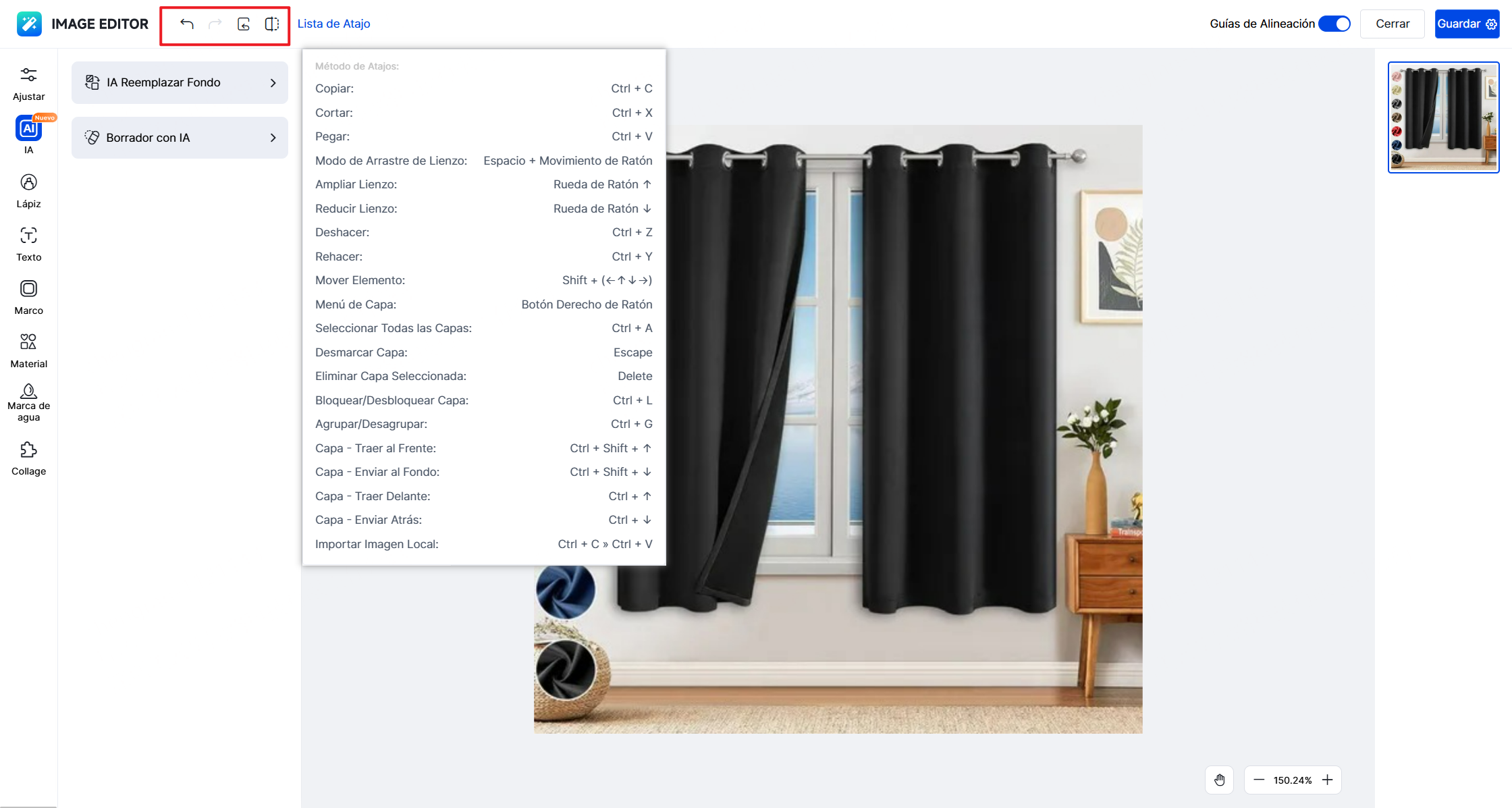Expand IA Reemplazar Fondo option
The height and width of the screenshot is (808, 1512).
(x=180, y=82)
